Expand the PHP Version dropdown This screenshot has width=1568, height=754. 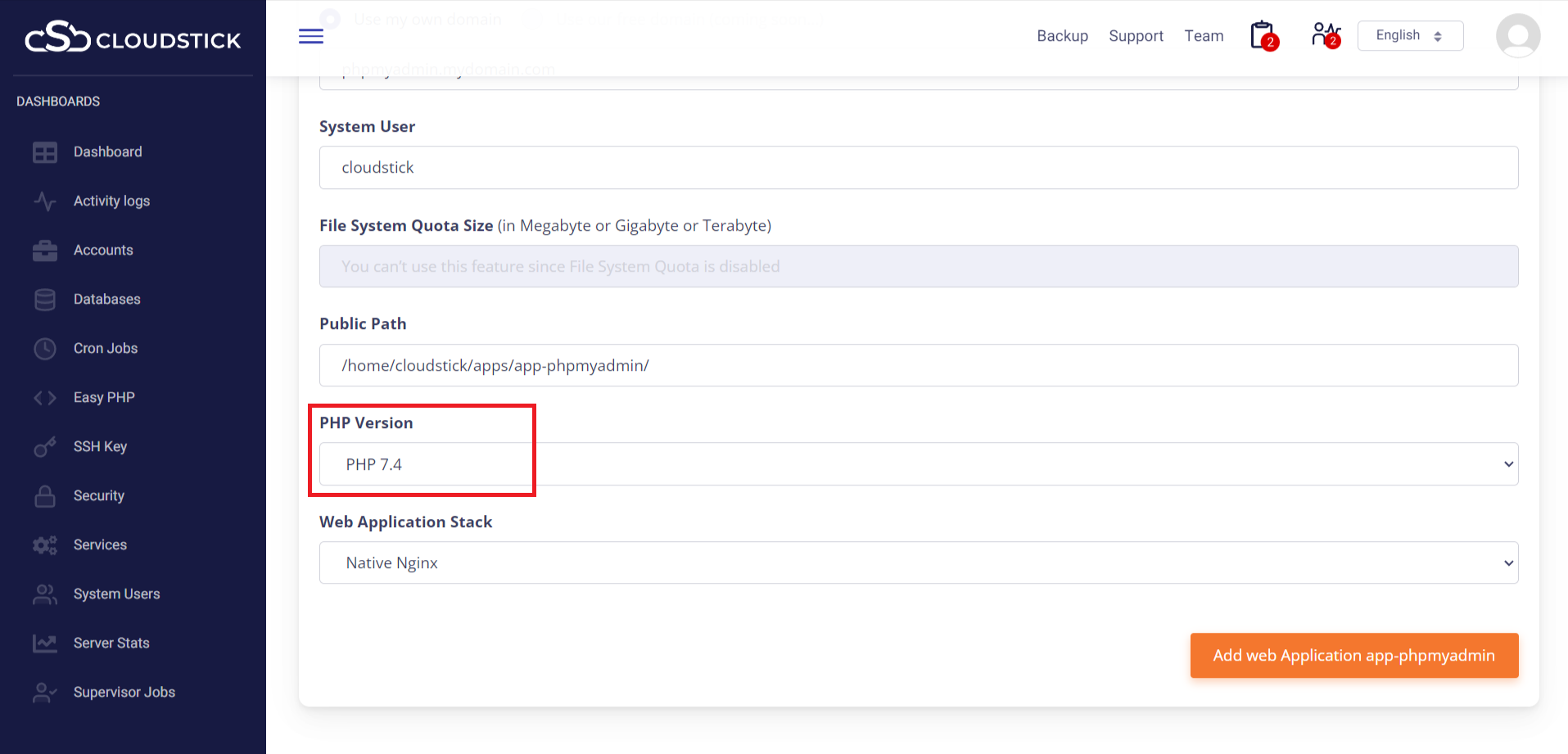tap(918, 464)
